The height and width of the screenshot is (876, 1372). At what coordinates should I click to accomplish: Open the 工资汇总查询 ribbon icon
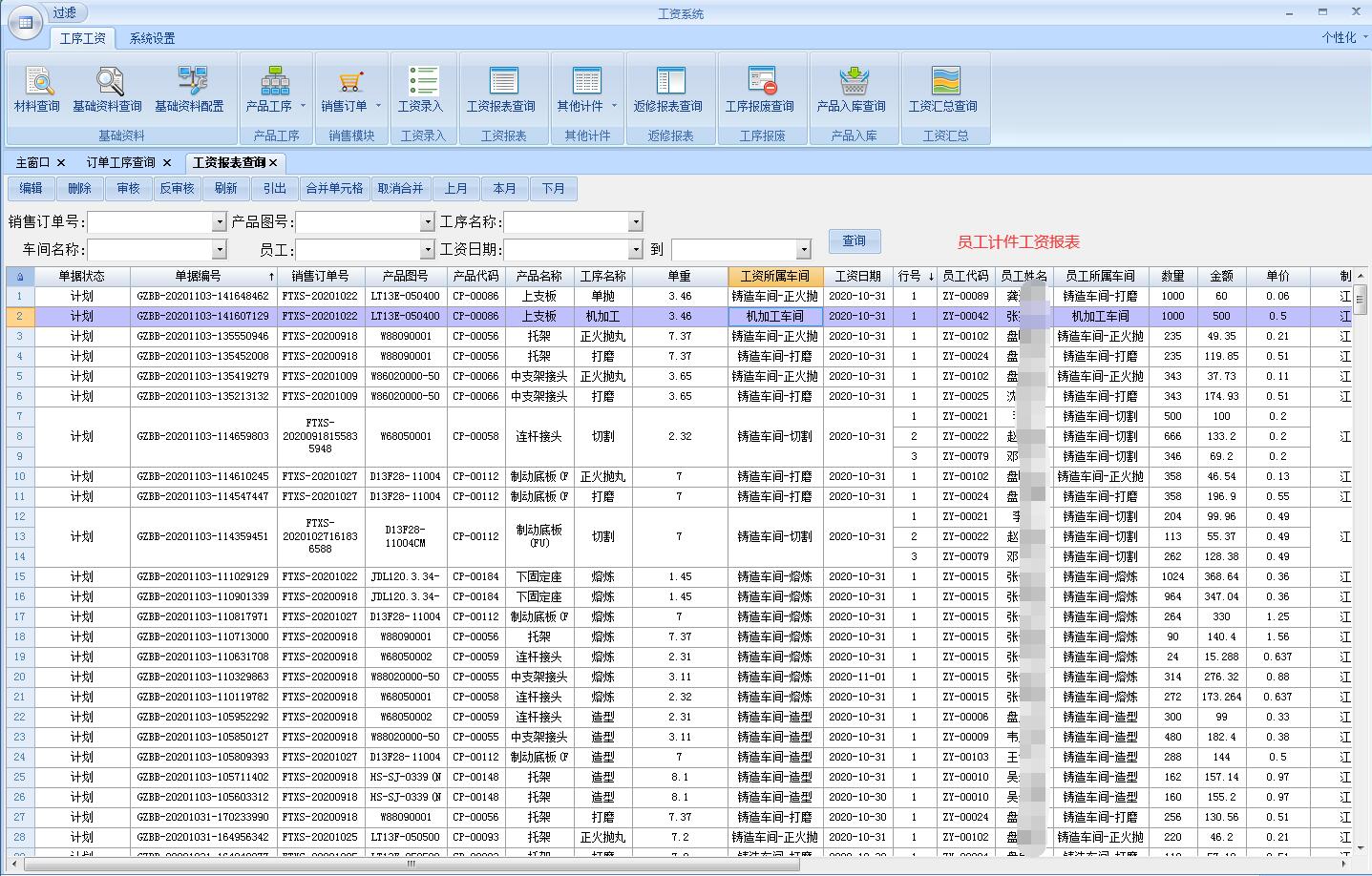click(x=943, y=89)
